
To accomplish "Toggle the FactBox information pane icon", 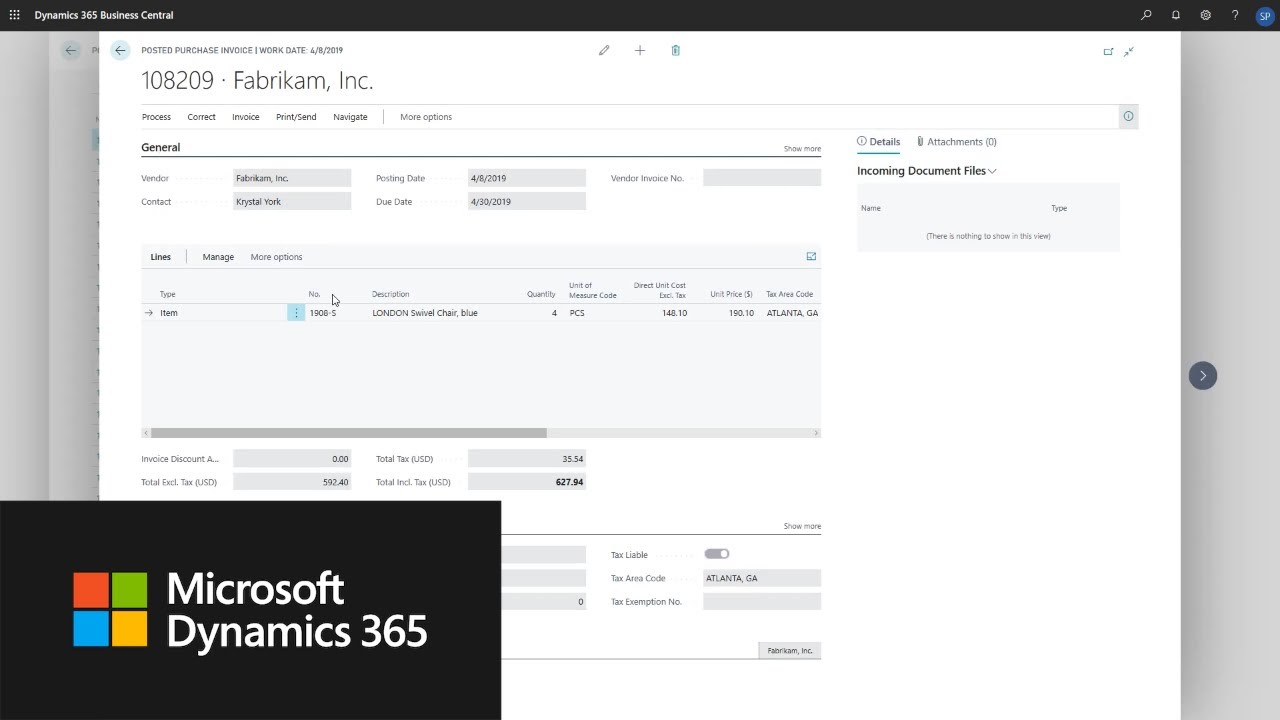I will click(x=1128, y=117).
